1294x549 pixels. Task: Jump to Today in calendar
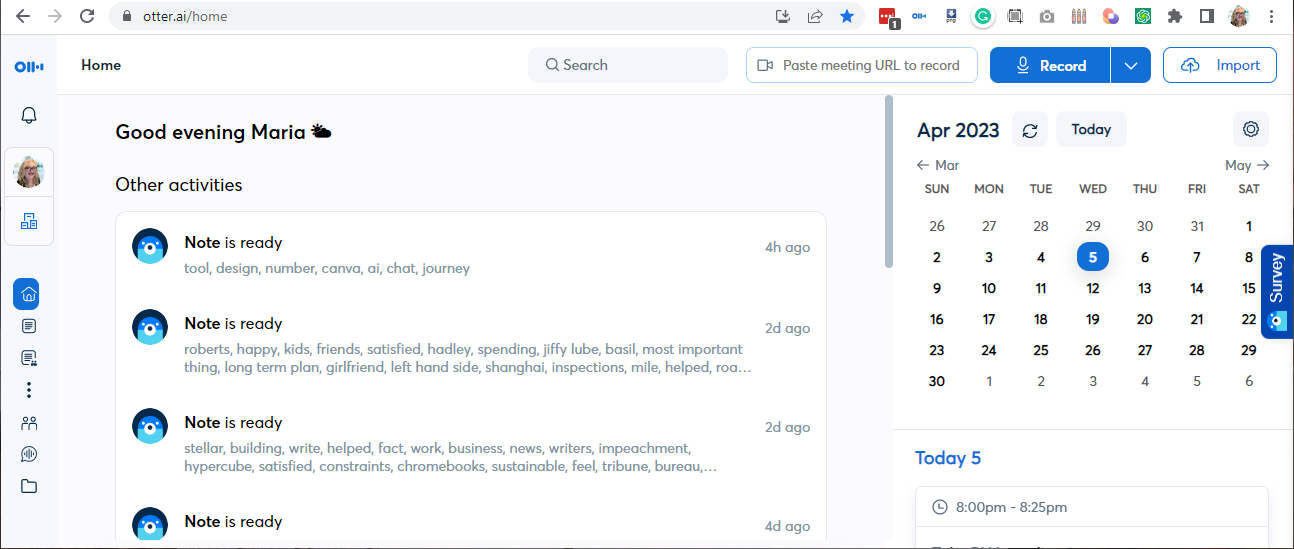1091,129
